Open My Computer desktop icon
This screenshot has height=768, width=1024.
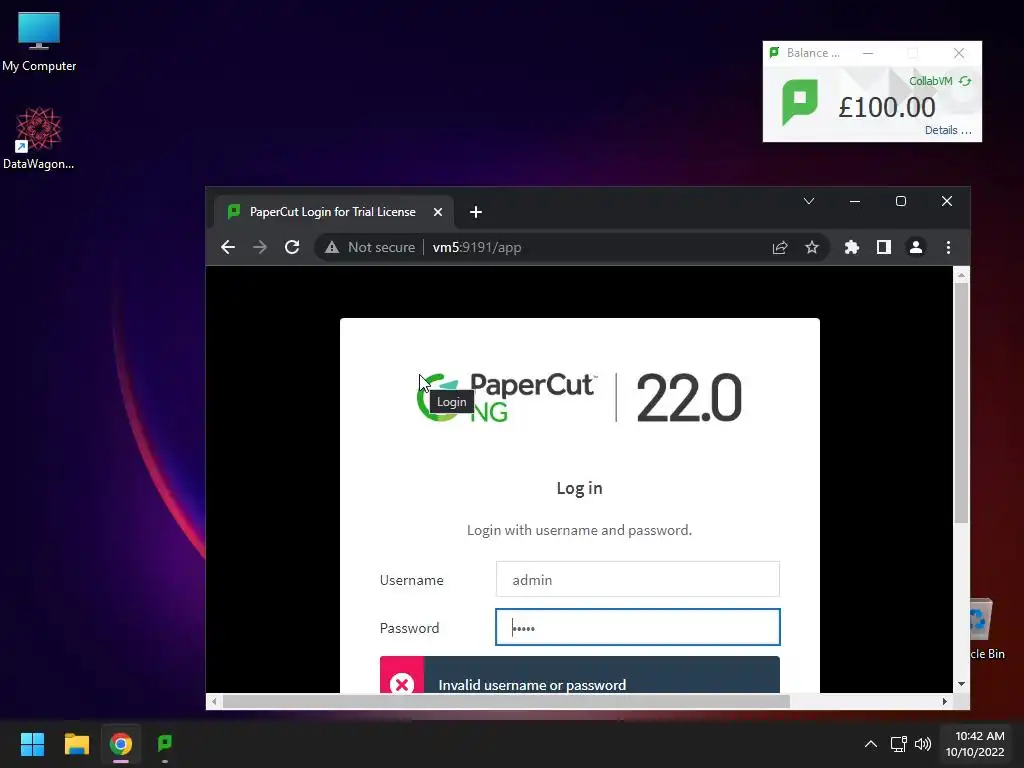pyautogui.click(x=39, y=41)
